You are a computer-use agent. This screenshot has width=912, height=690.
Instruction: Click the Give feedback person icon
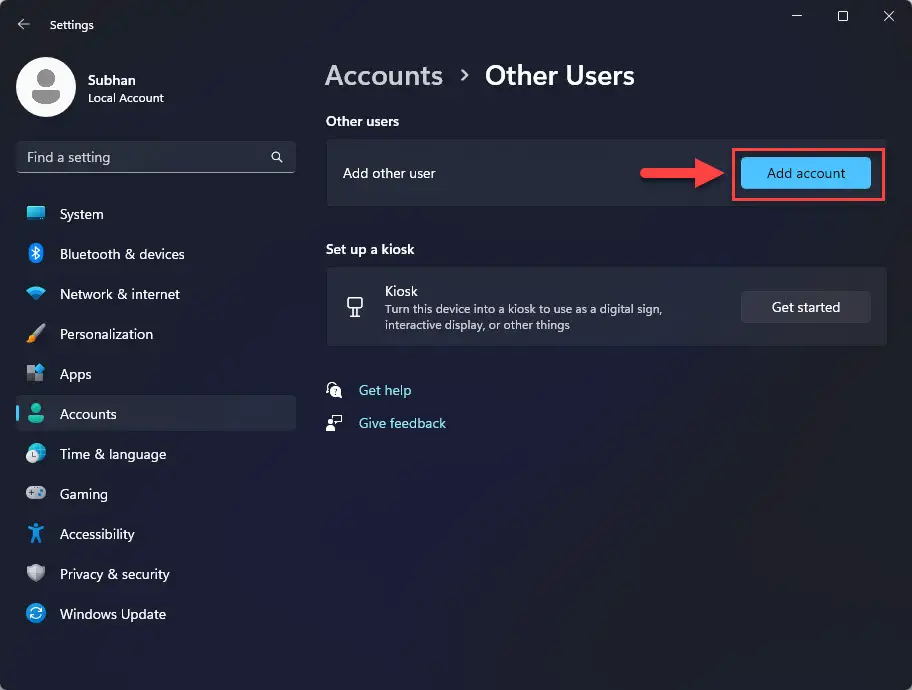(334, 423)
